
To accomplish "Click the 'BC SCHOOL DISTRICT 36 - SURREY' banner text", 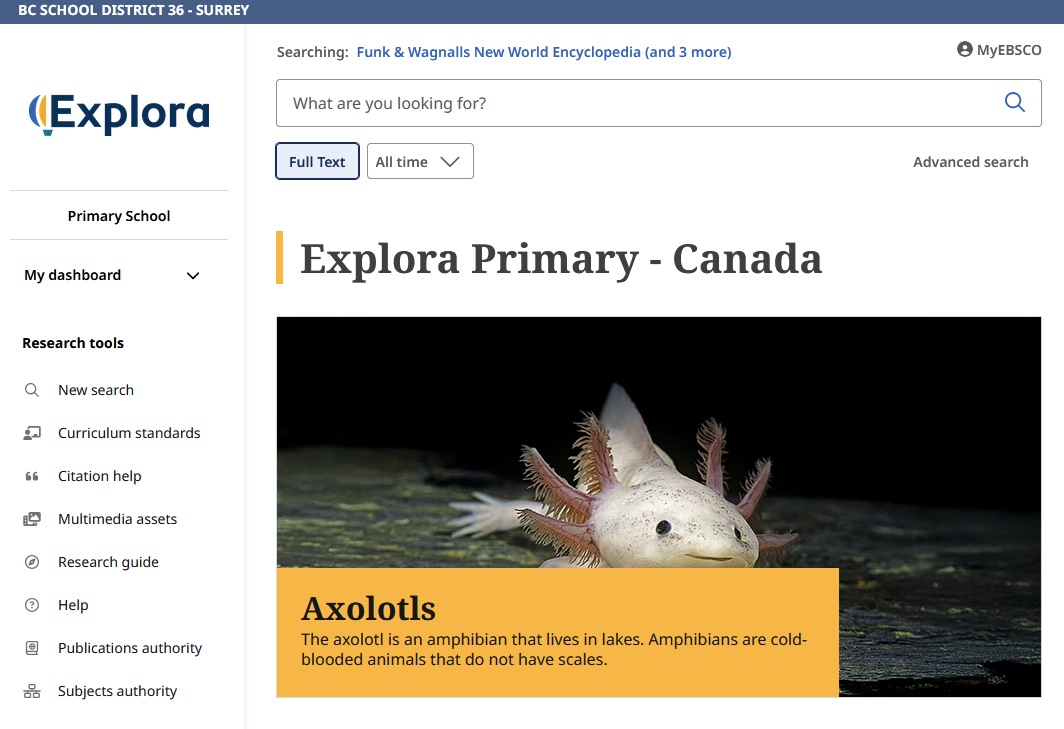I will pos(134,10).
